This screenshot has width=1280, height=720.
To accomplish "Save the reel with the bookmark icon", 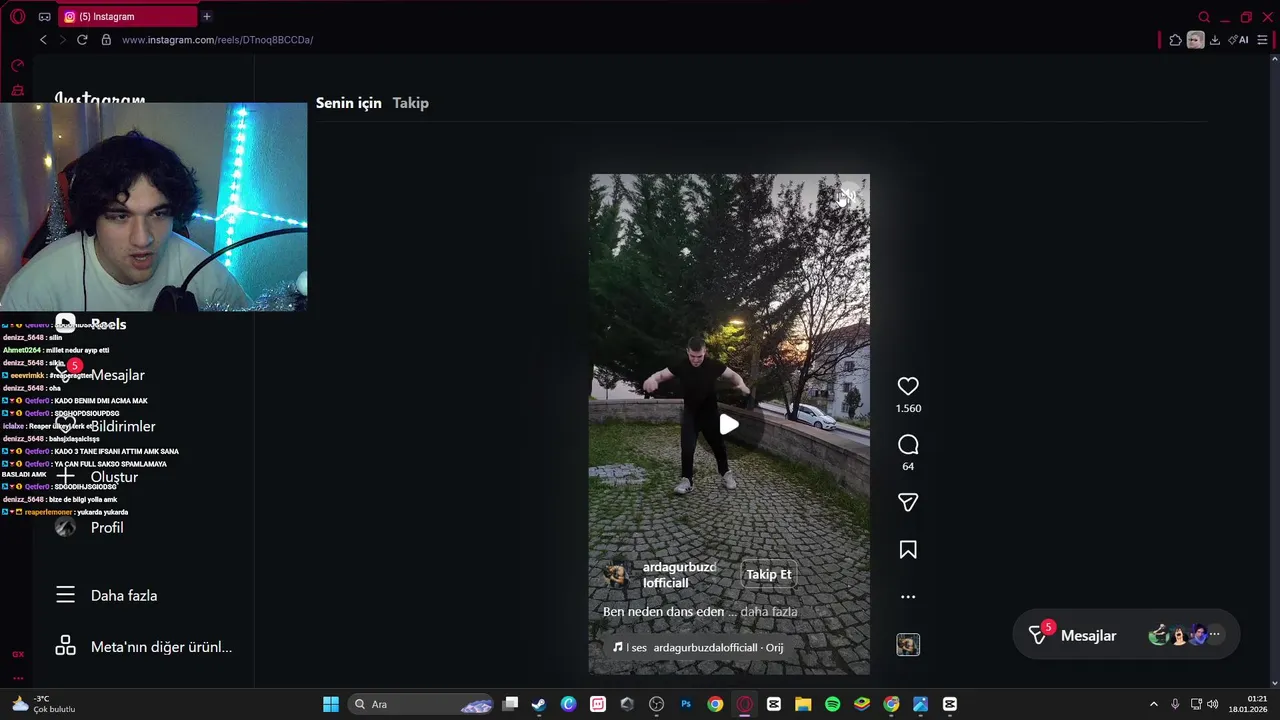I will point(908,550).
